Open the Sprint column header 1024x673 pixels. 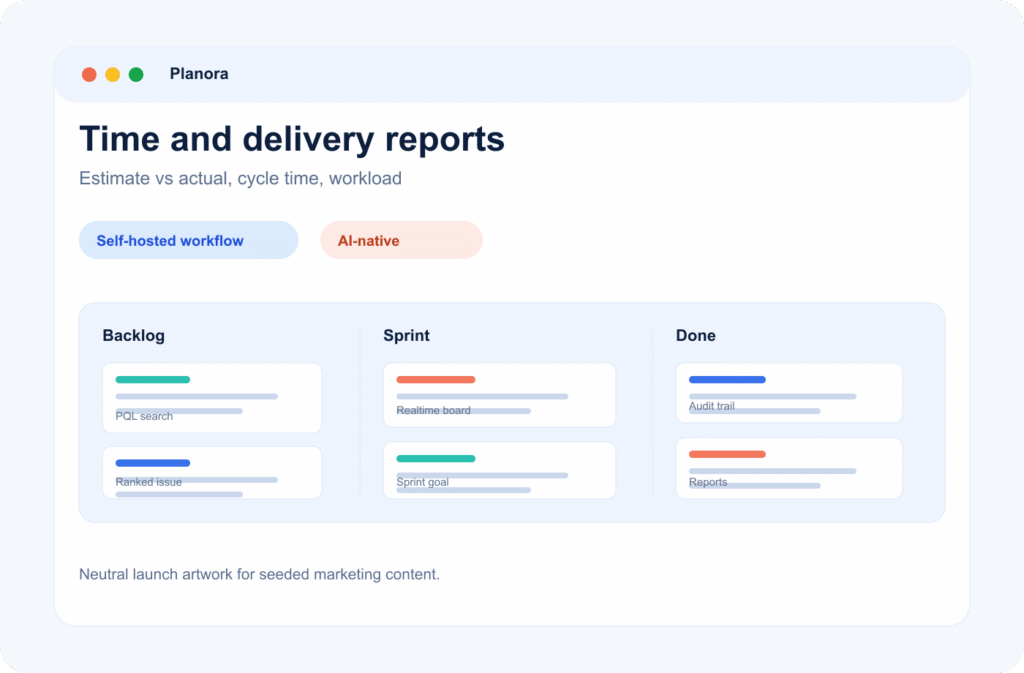406,336
